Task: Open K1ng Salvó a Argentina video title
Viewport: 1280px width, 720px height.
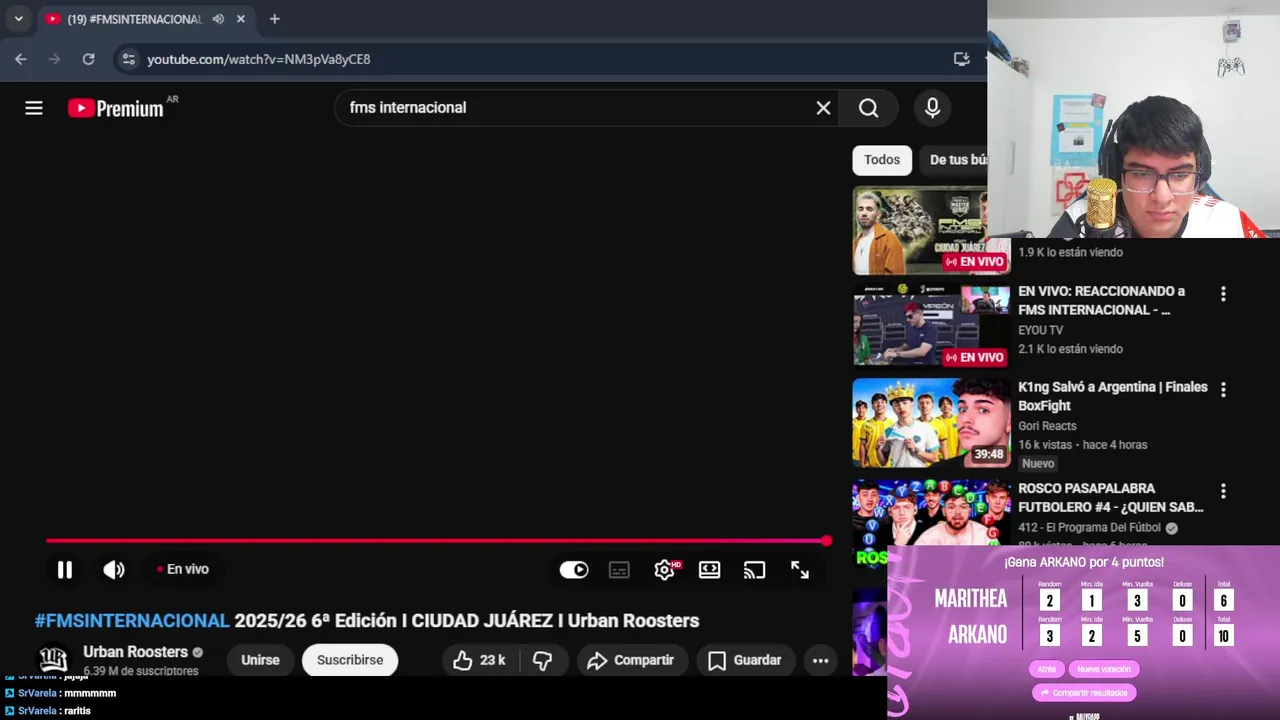Action: coord(1113,396)
